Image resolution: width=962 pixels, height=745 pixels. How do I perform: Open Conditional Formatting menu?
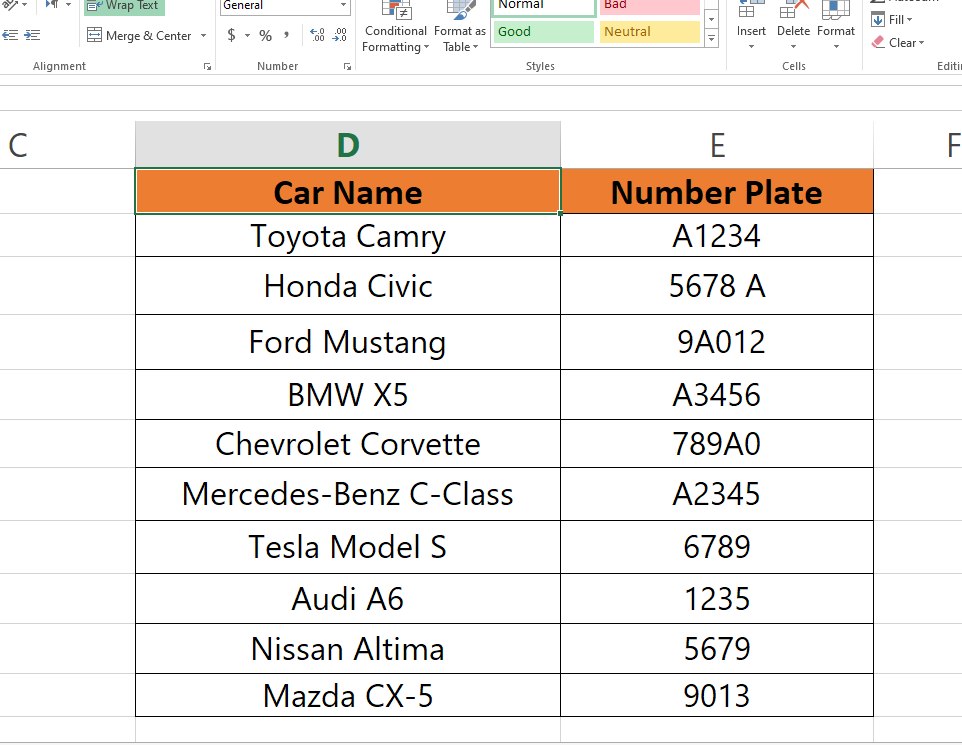tap(396, 27)
